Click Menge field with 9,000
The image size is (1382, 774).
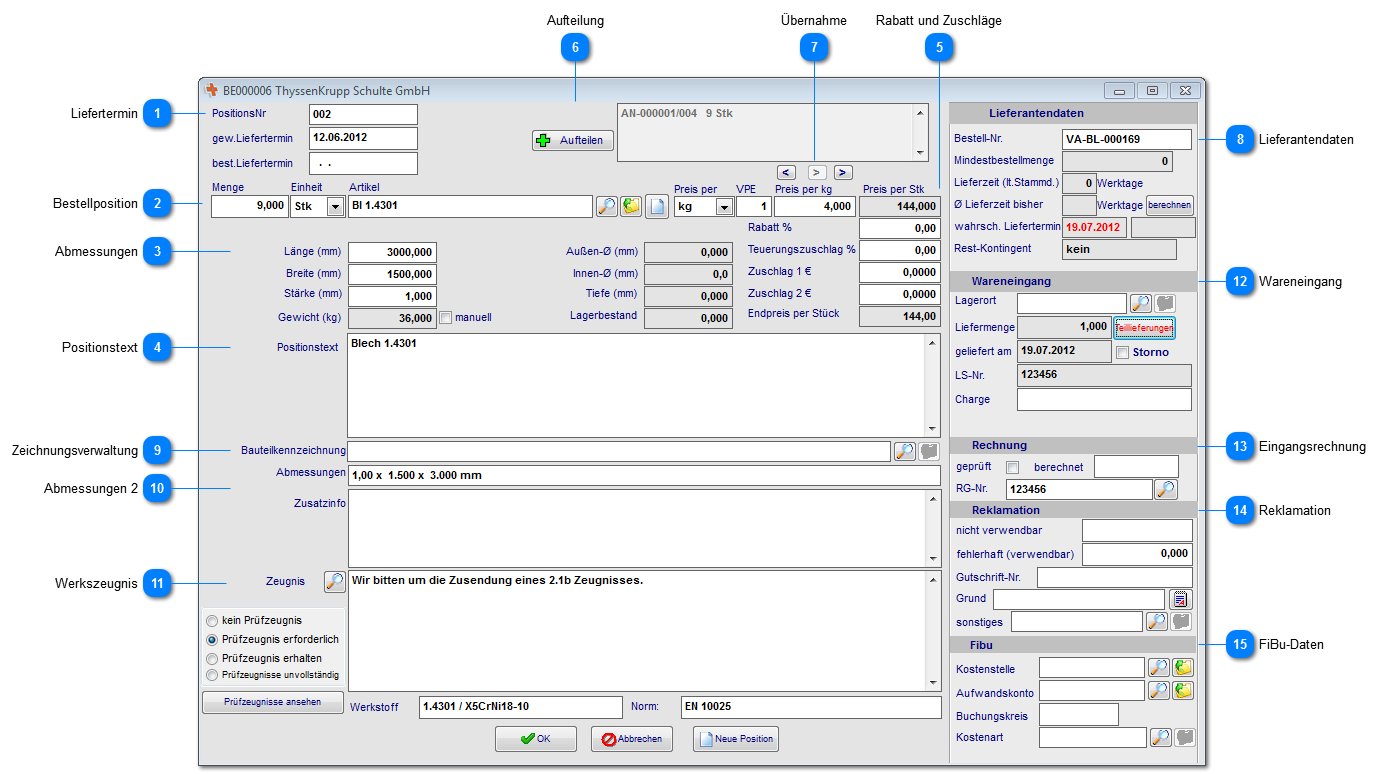tap(249, 207)
